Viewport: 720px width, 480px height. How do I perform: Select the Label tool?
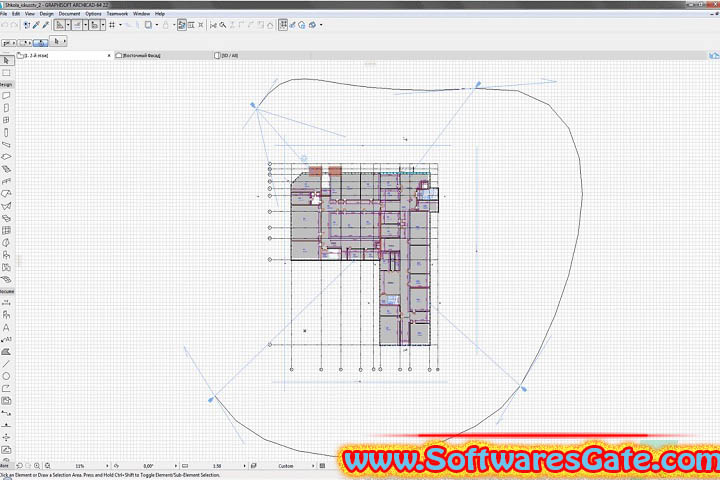pos(6,339)
